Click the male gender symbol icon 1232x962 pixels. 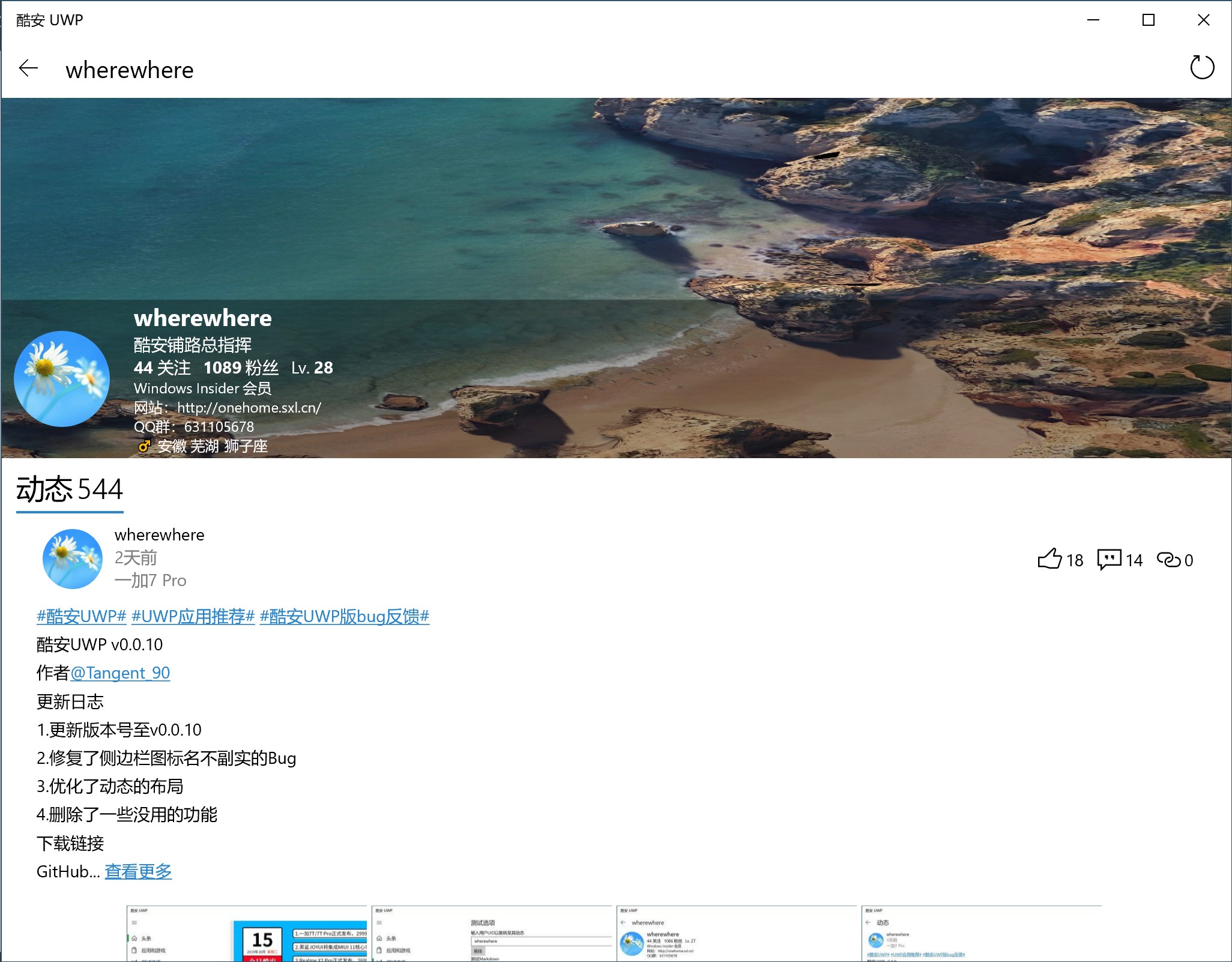point(143,446)
